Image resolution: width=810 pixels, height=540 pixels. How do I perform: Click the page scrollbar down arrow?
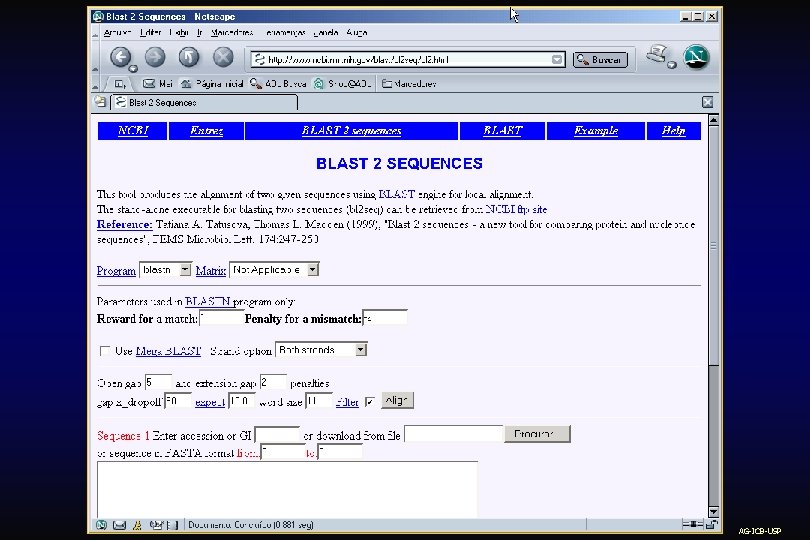point(713,512)
